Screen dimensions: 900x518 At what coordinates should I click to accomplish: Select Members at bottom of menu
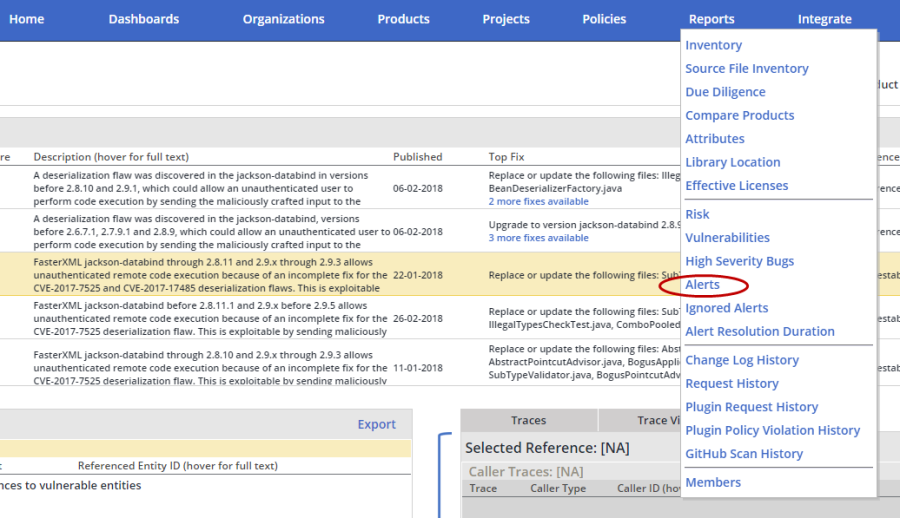click(x=713, y=482)
